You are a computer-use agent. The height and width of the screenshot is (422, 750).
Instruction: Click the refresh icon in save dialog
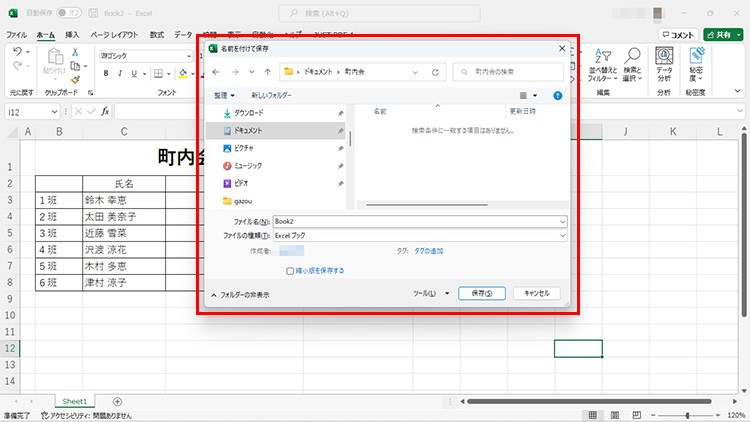(435, 72)
